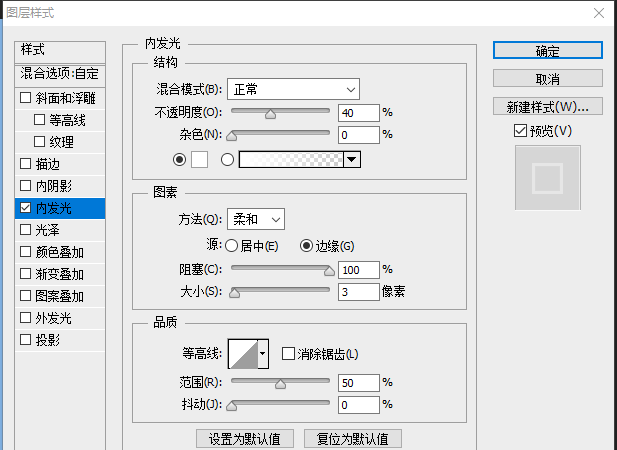Expand the contour picker dropdown arrow
This screenshot has width=617, height=450.
pyautogui.click(x=263, y=354)
